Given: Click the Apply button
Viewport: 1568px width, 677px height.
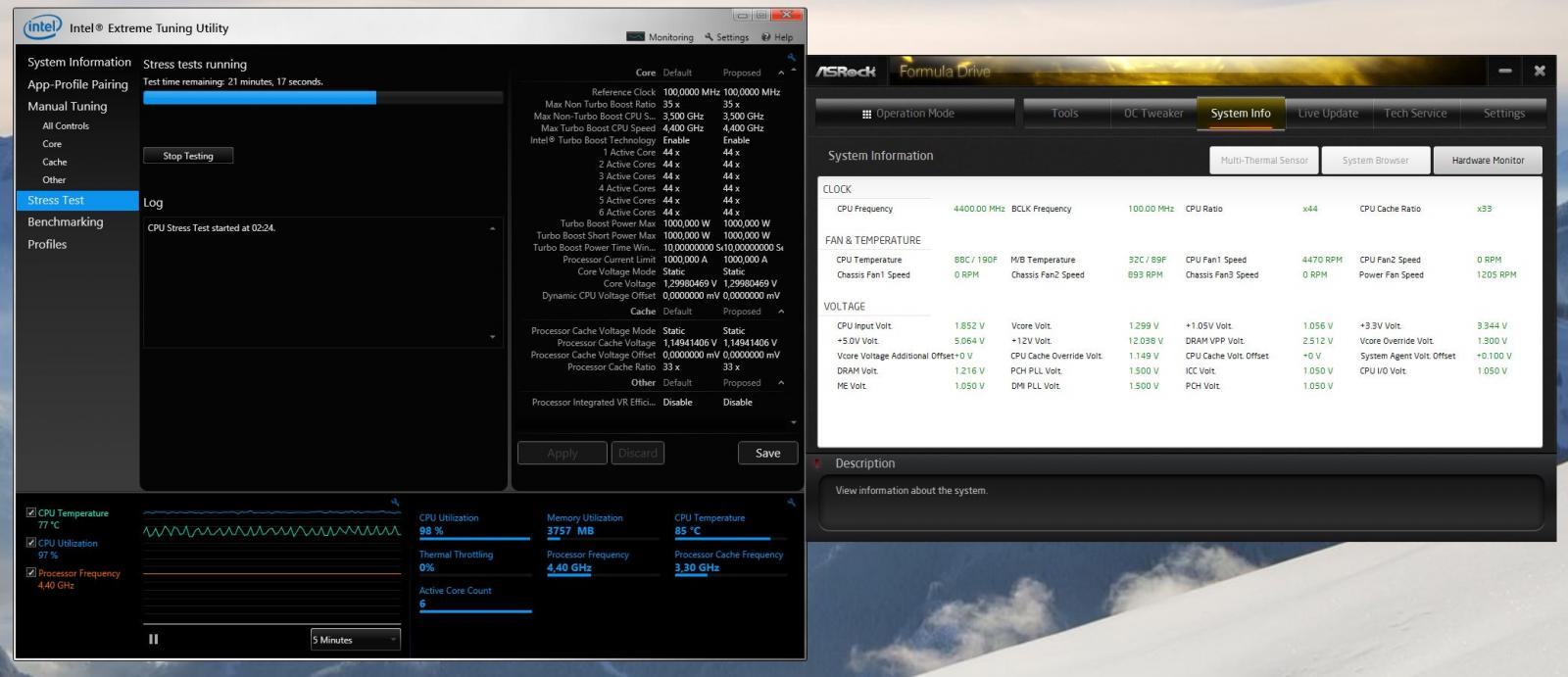Looking at the screenshot, I should [563, 453].
